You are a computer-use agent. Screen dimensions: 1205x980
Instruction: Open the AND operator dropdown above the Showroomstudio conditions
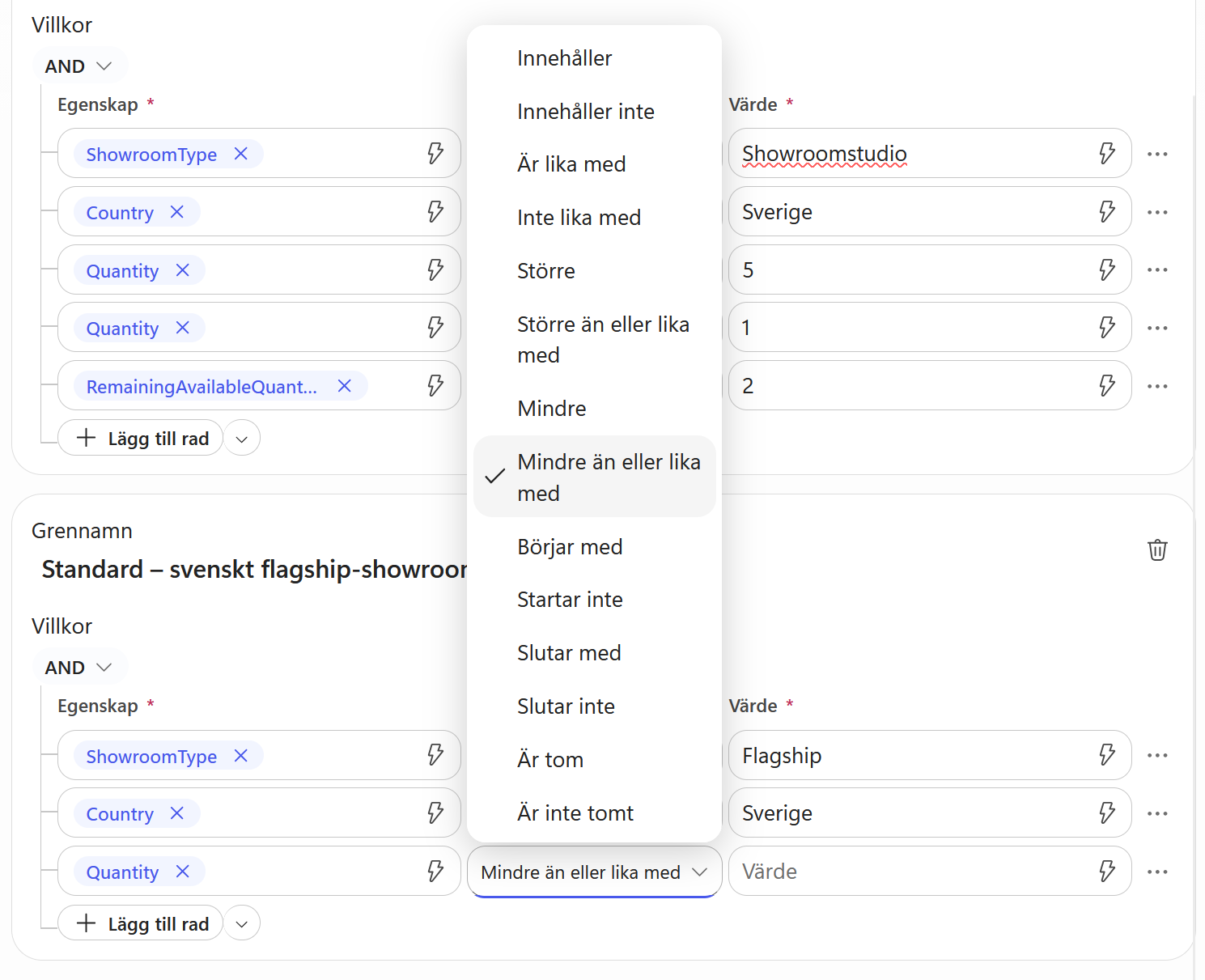coord(79,66)
